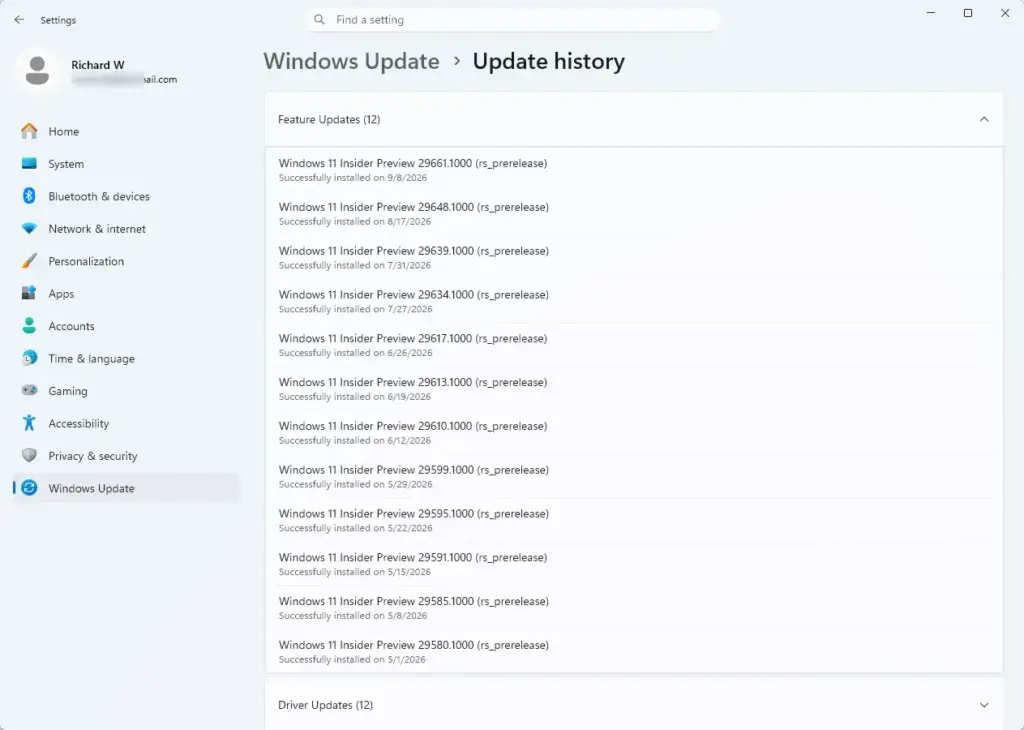Screen dimensions: 1024x730
Task: Select Insider Preview 29634.1000 entry
Action: (633, 301)
